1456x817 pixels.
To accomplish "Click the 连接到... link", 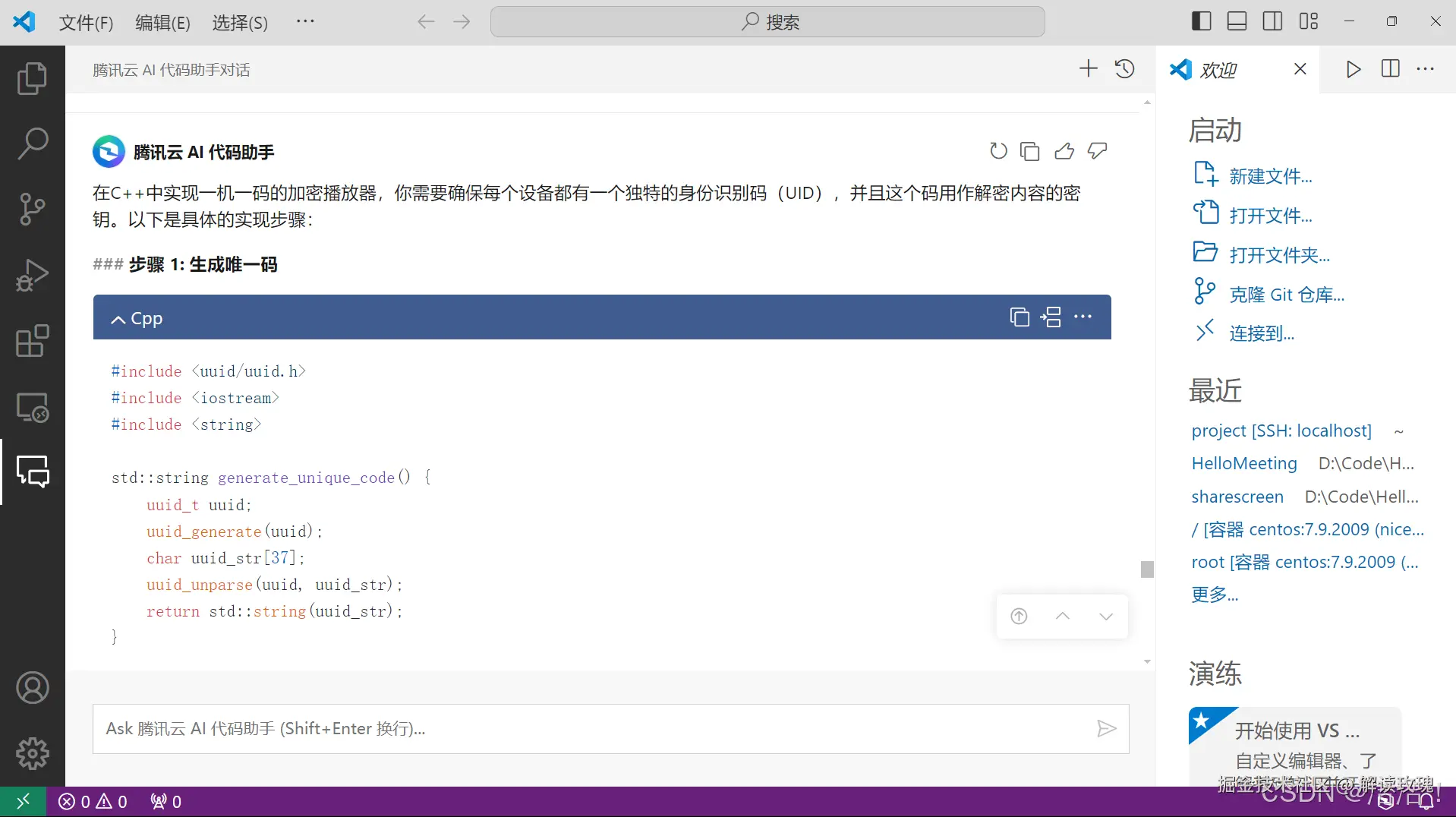I will (1262, 333).
